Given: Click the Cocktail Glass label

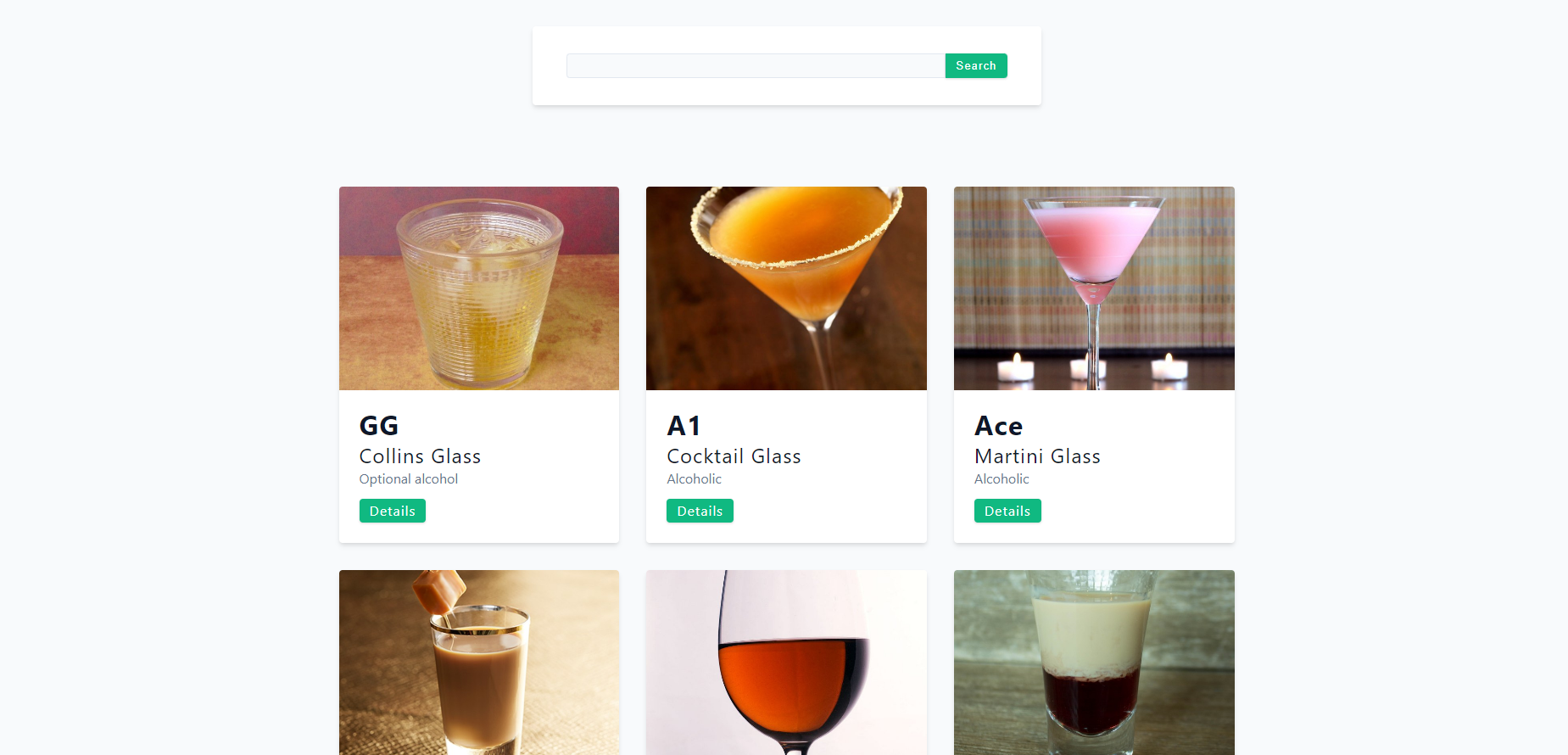Looking at the screenshot, I should [734, 456].
